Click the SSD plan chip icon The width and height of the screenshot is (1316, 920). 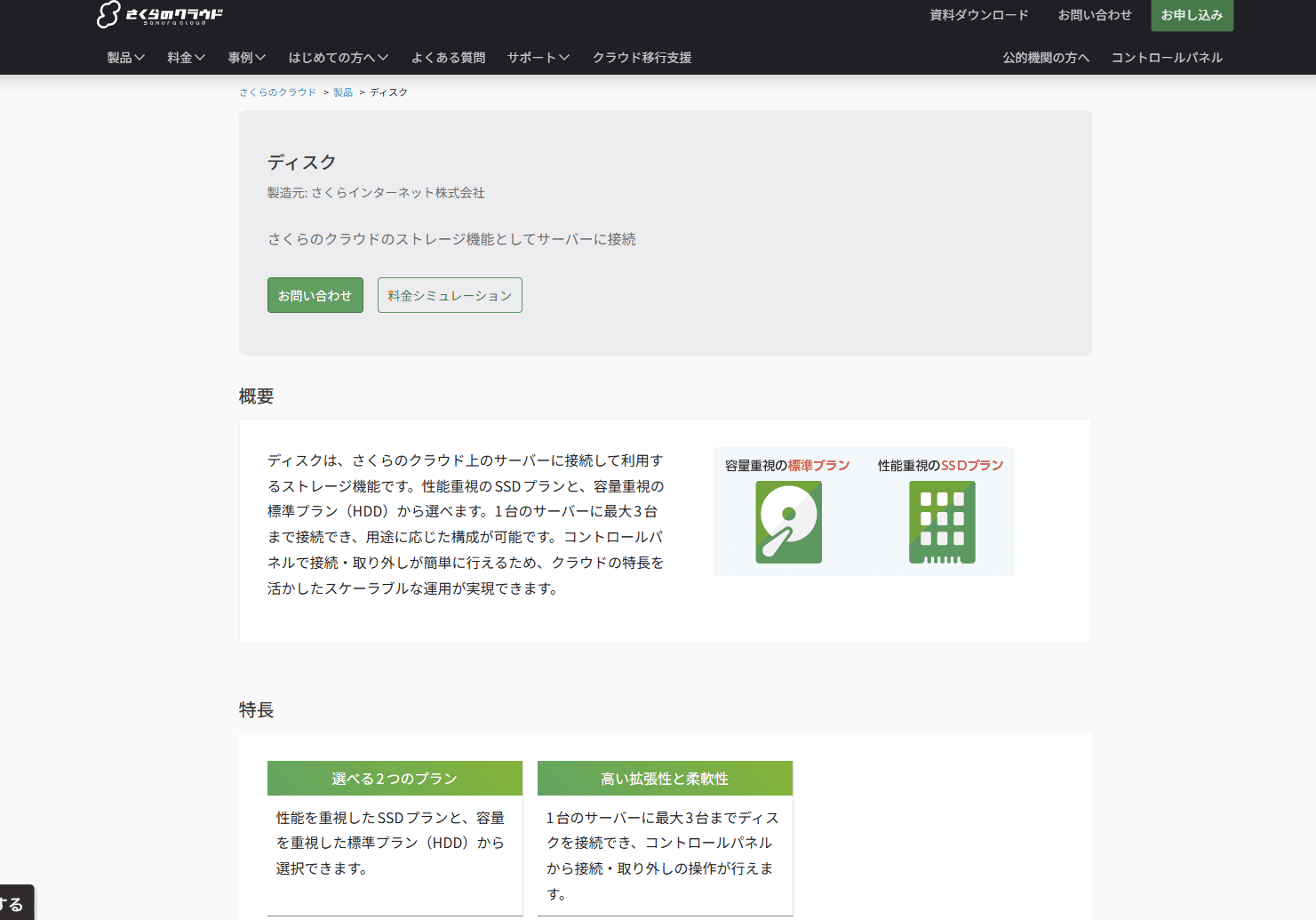pyautogui.click(x=942, y=522)
